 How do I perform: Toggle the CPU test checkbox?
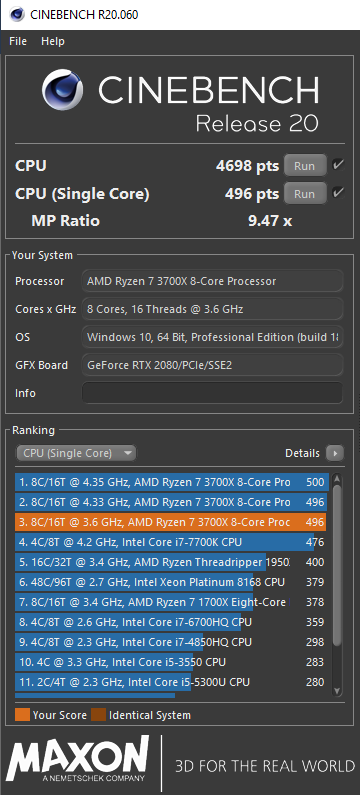338,165
